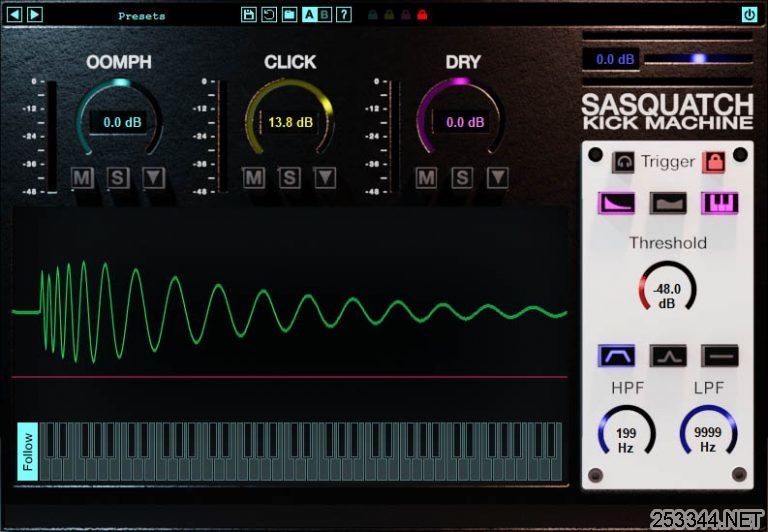Save preset with the floppy disk icon
The width and height of the screenshot is (768, 532).
click(x=249, y=15)
